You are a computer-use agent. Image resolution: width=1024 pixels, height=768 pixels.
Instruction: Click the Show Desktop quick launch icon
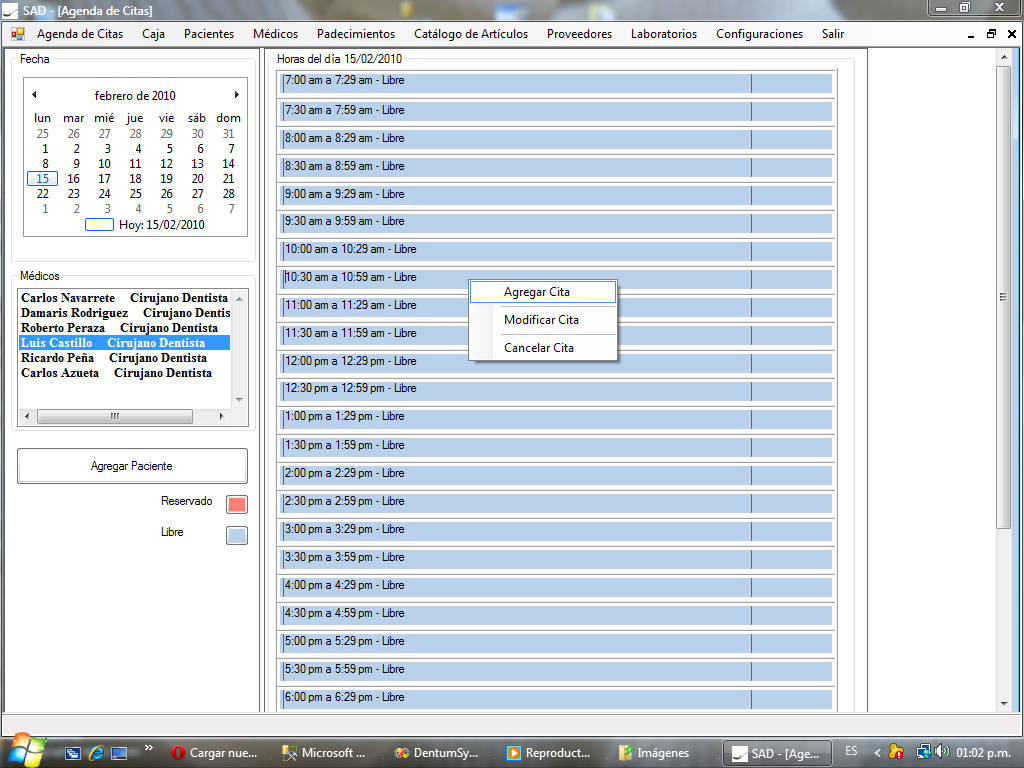(x=73, y=753)
